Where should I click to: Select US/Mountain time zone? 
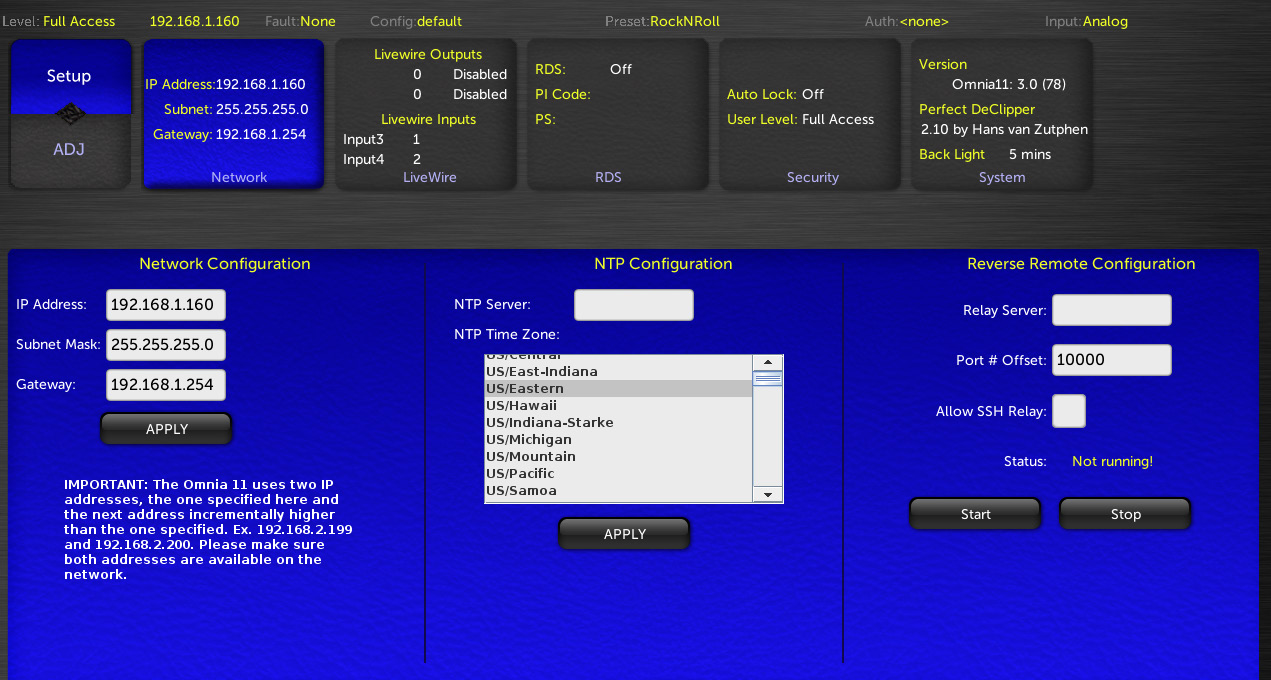(618, 457)
